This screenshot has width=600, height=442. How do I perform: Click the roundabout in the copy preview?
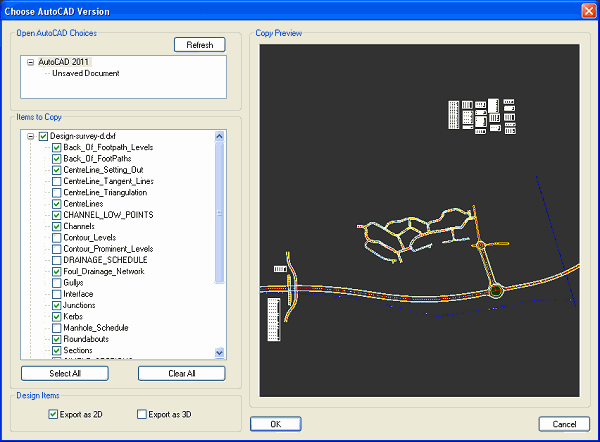pyautogui.click(x=496, y=290)
